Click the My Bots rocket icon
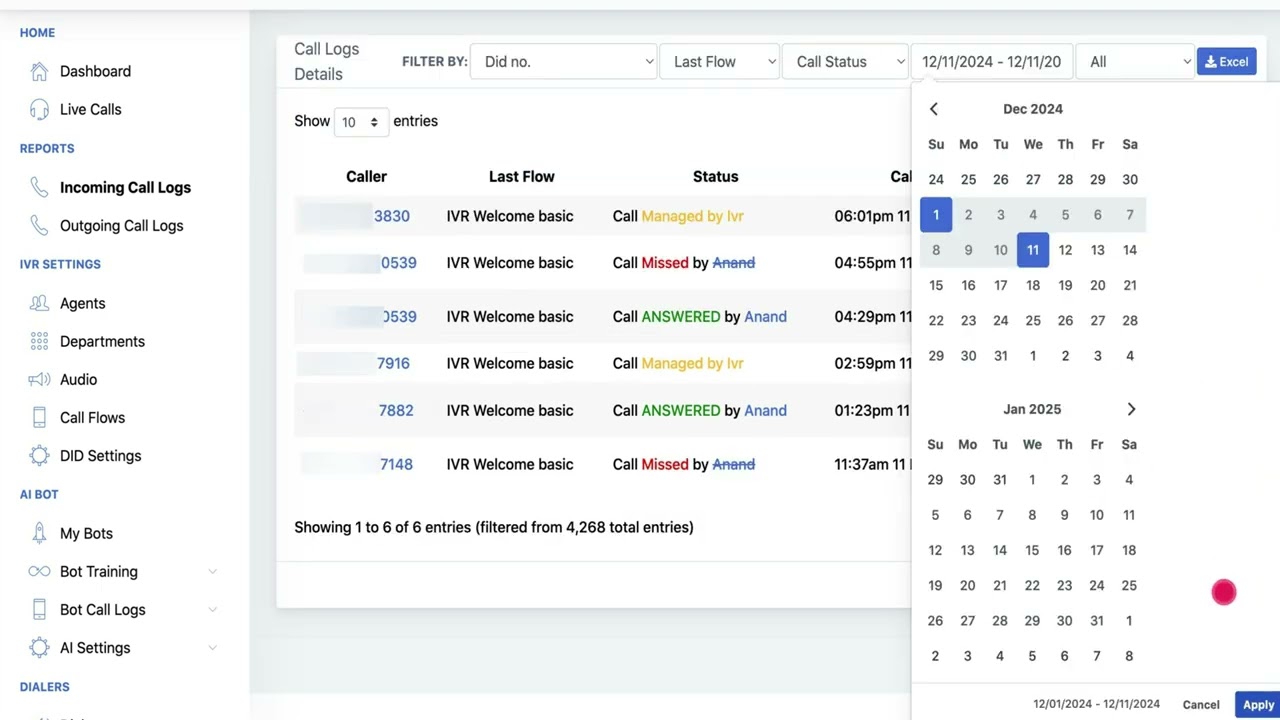 (x=39, y=533)
